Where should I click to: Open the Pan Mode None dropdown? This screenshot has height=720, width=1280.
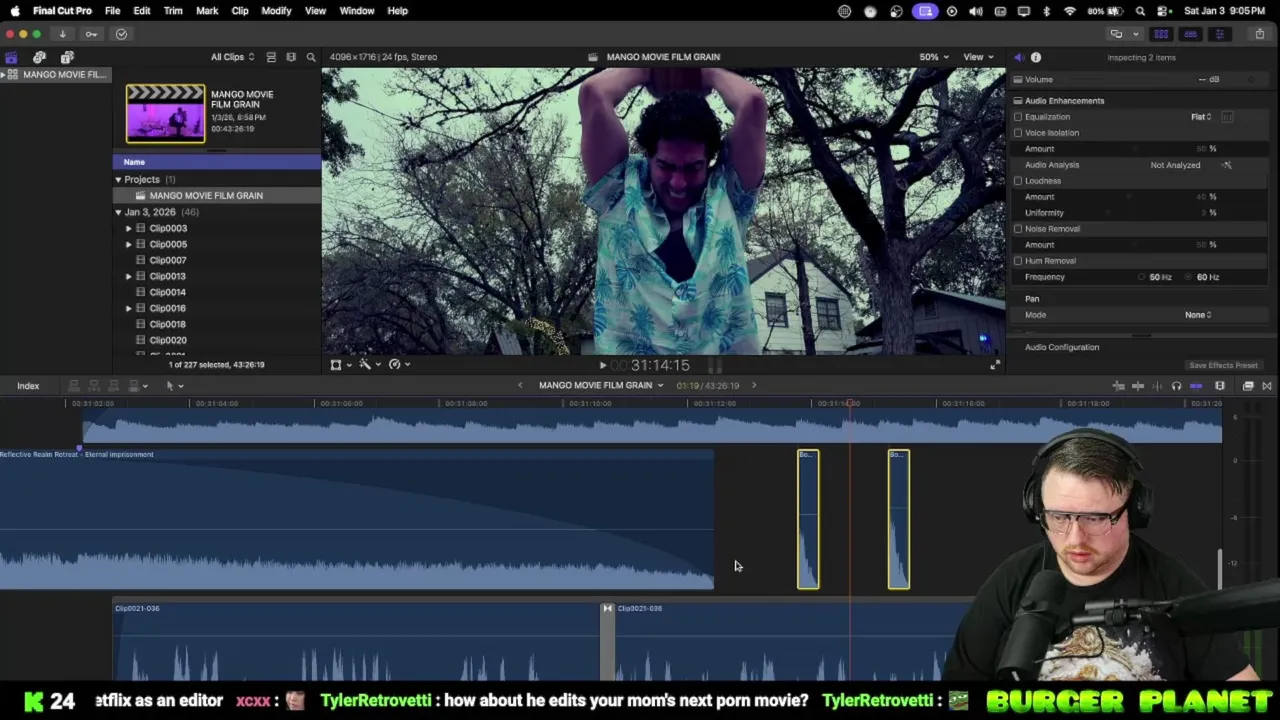[1198, 315]
